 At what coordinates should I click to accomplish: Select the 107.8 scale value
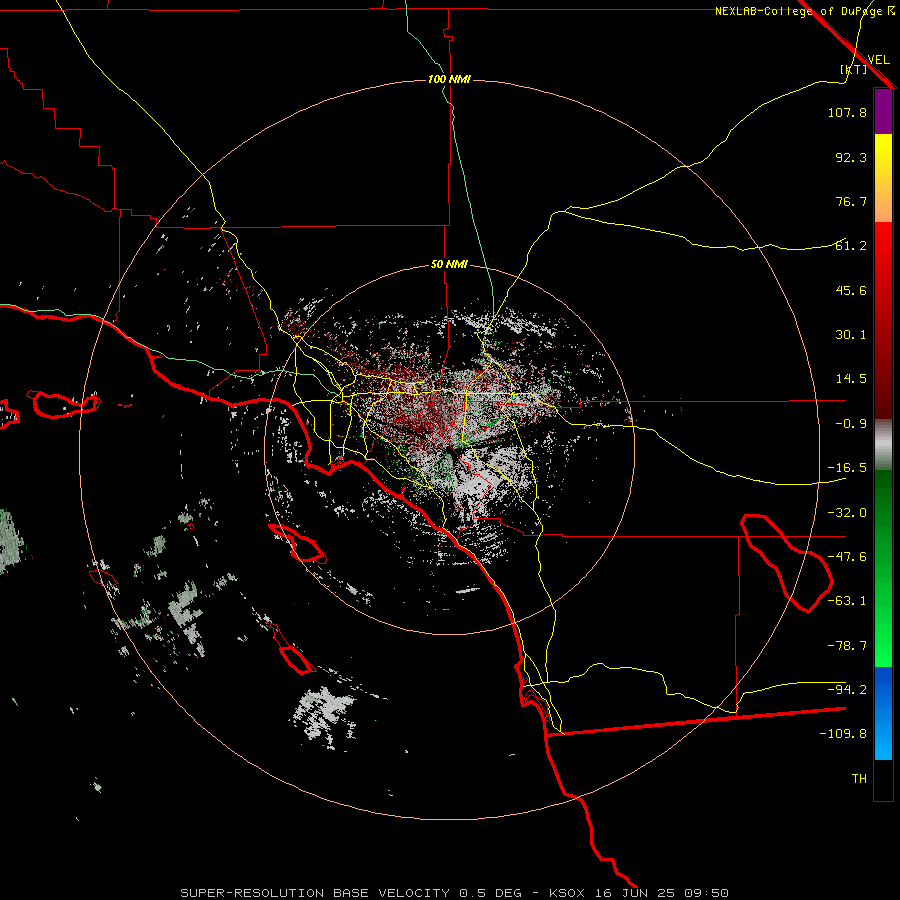click(x=847, y=112)
